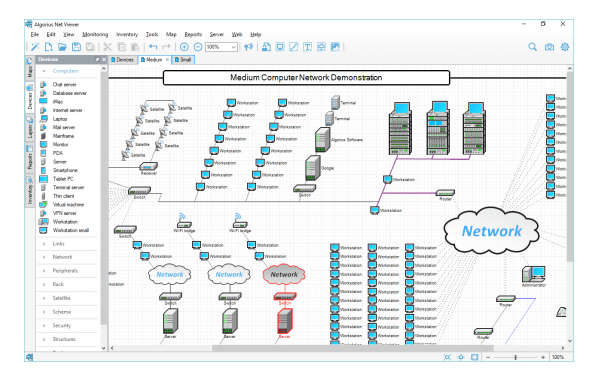Create a new map document

click(48, 47)
